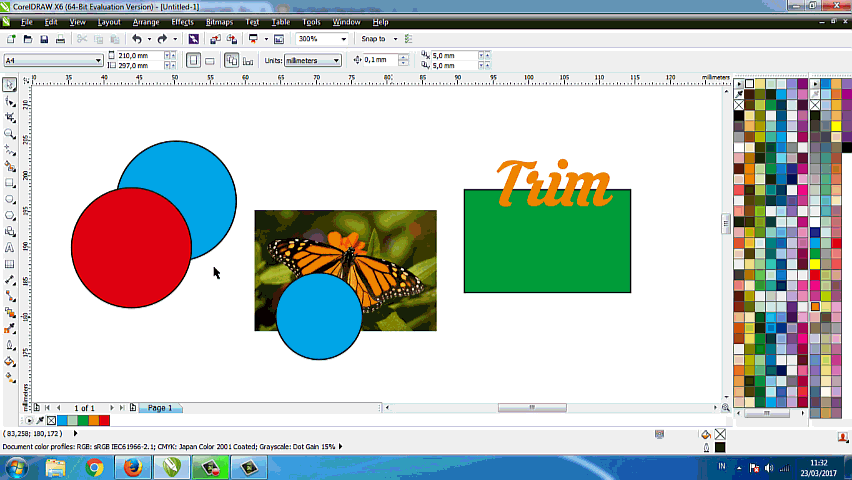Open the A4 page size dropdown
The height and width of the screenshot is (480, 852).
click(x=98, y=60)
